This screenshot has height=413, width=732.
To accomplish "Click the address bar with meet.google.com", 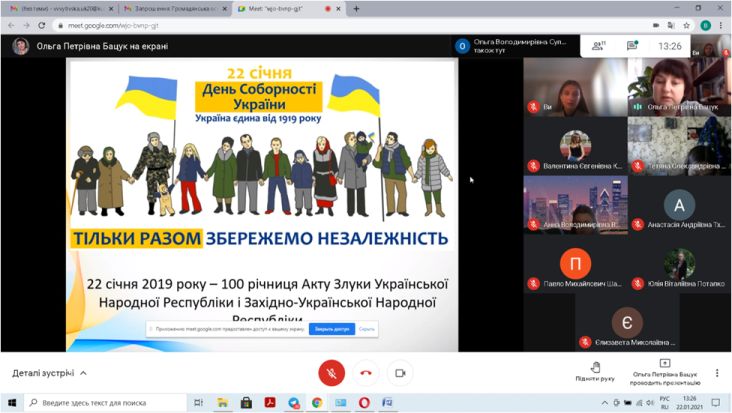I will coord(300,25).
